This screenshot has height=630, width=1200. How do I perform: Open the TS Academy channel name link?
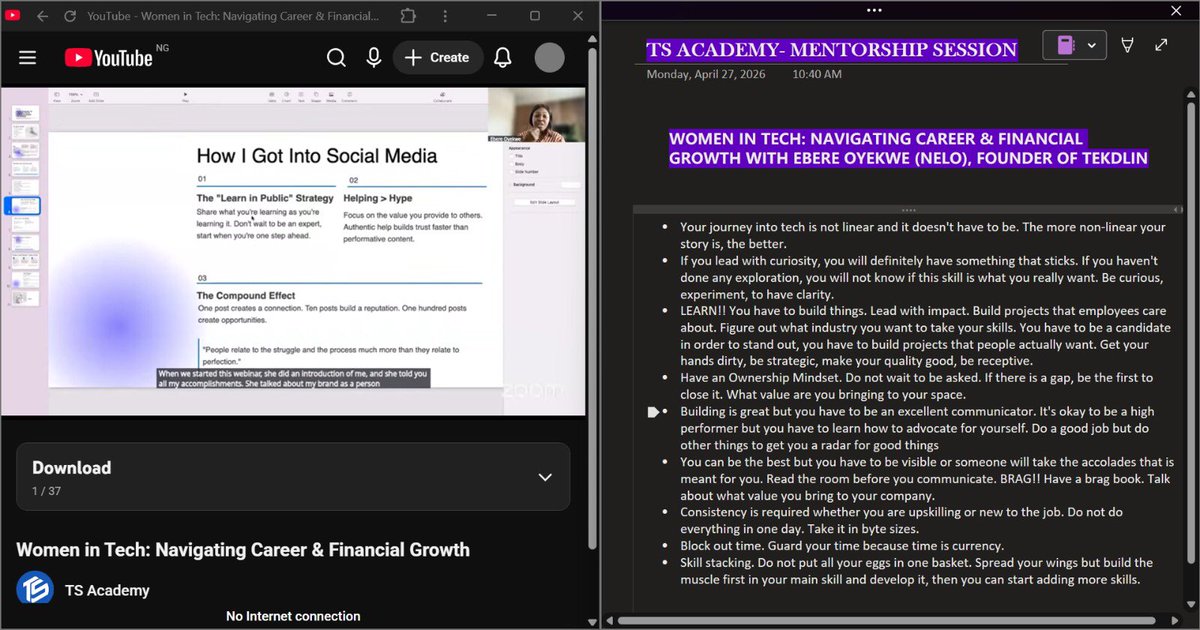click(107, 590)
